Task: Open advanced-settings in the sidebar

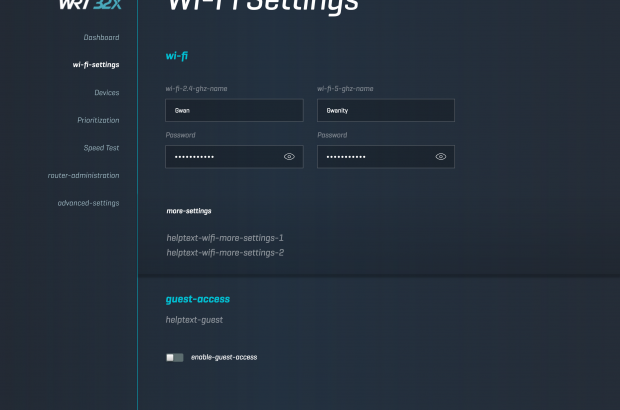Action: (88, 203)
